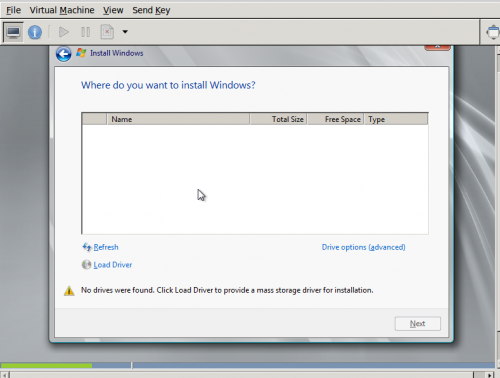Click the shut down virtual machine icon
Screen dimensions: 500x378
point(107,32)
